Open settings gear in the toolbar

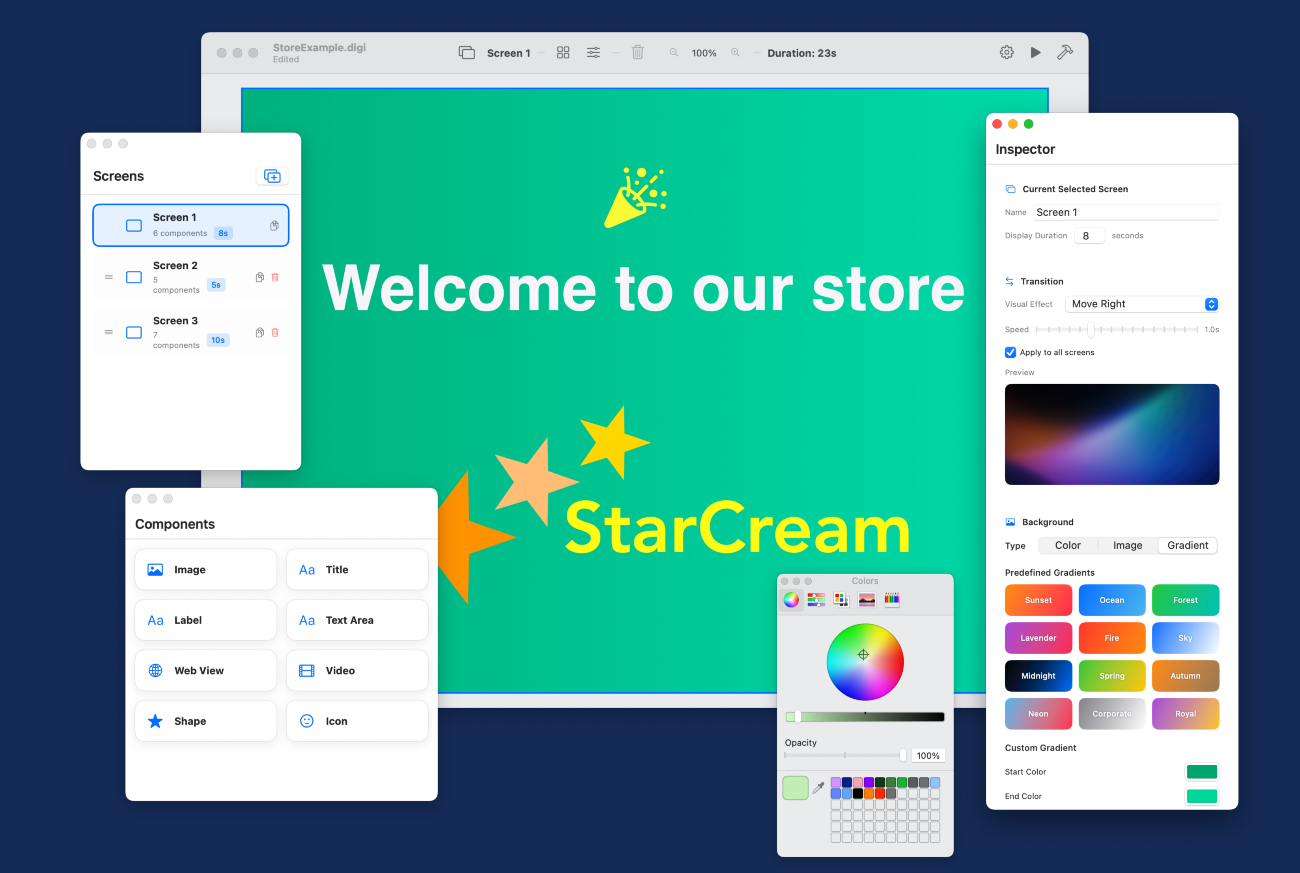tap(1006, 53)
